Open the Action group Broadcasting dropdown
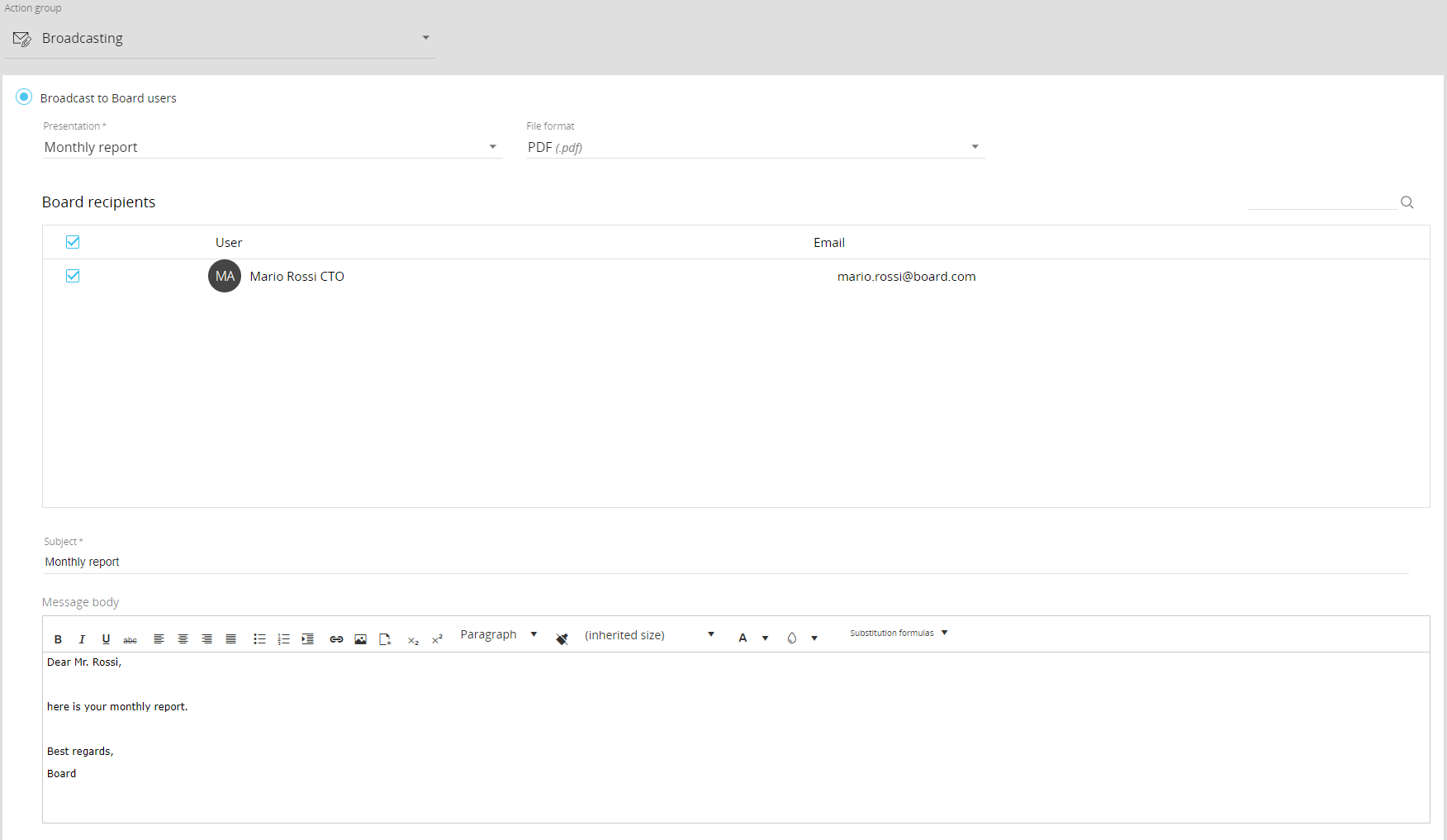1447x840 pixels. click(x=220, y=38)
